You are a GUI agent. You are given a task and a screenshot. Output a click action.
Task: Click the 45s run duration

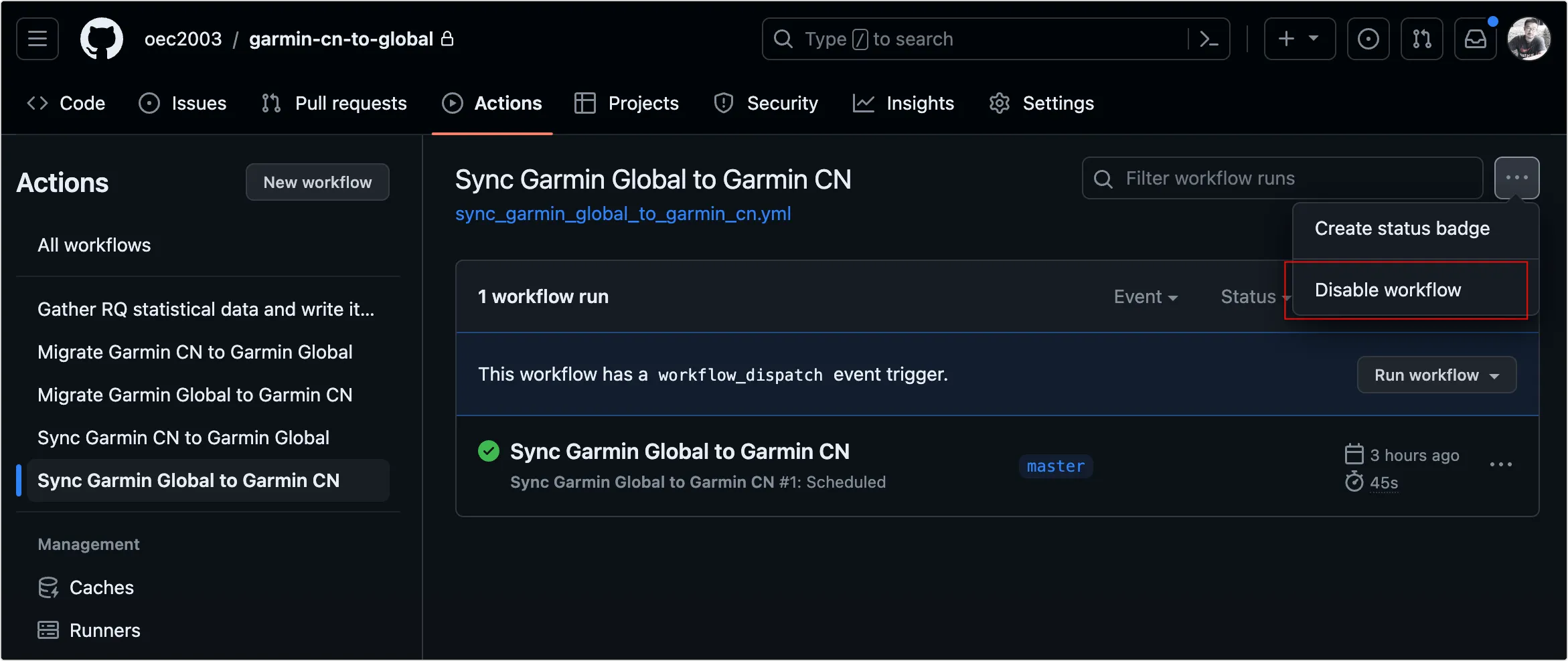point(1384,482)
